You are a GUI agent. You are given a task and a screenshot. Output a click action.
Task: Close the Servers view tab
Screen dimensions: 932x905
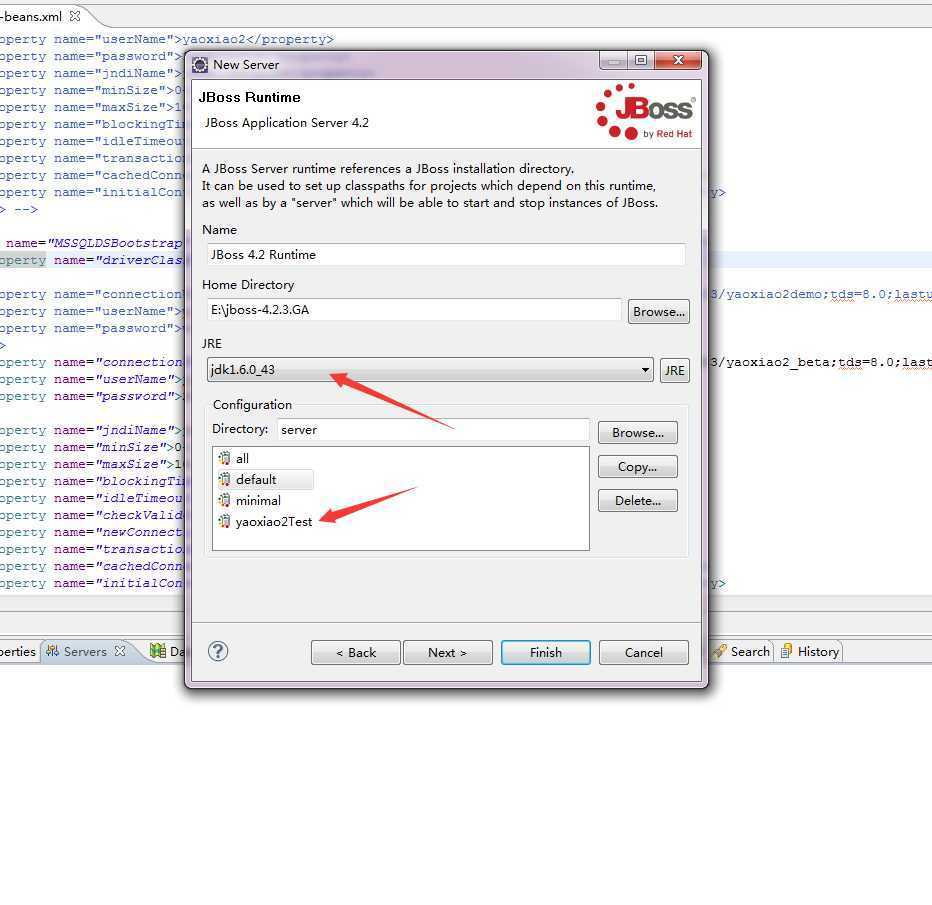point(120,651)
